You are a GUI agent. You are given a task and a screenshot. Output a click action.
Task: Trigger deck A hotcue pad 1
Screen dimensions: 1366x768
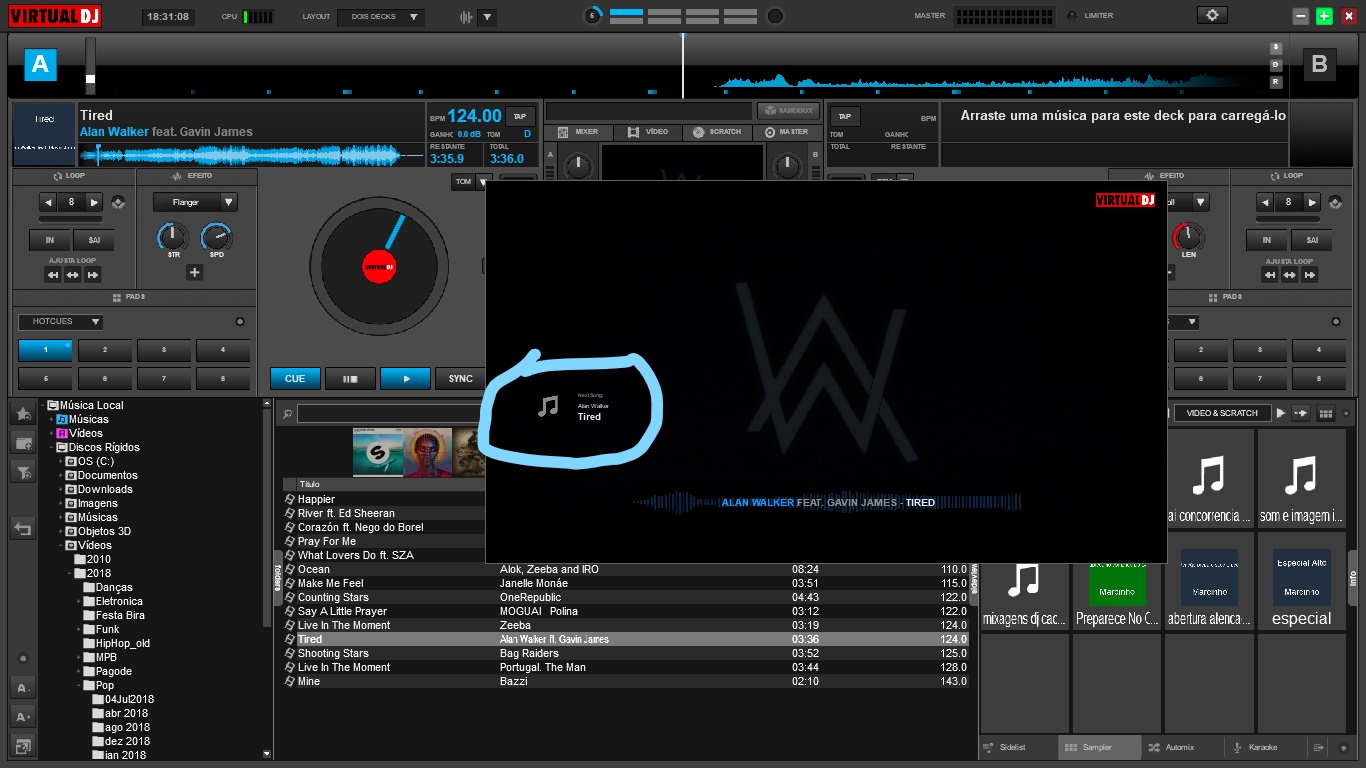pyautogui.click(x=45, y=350)
